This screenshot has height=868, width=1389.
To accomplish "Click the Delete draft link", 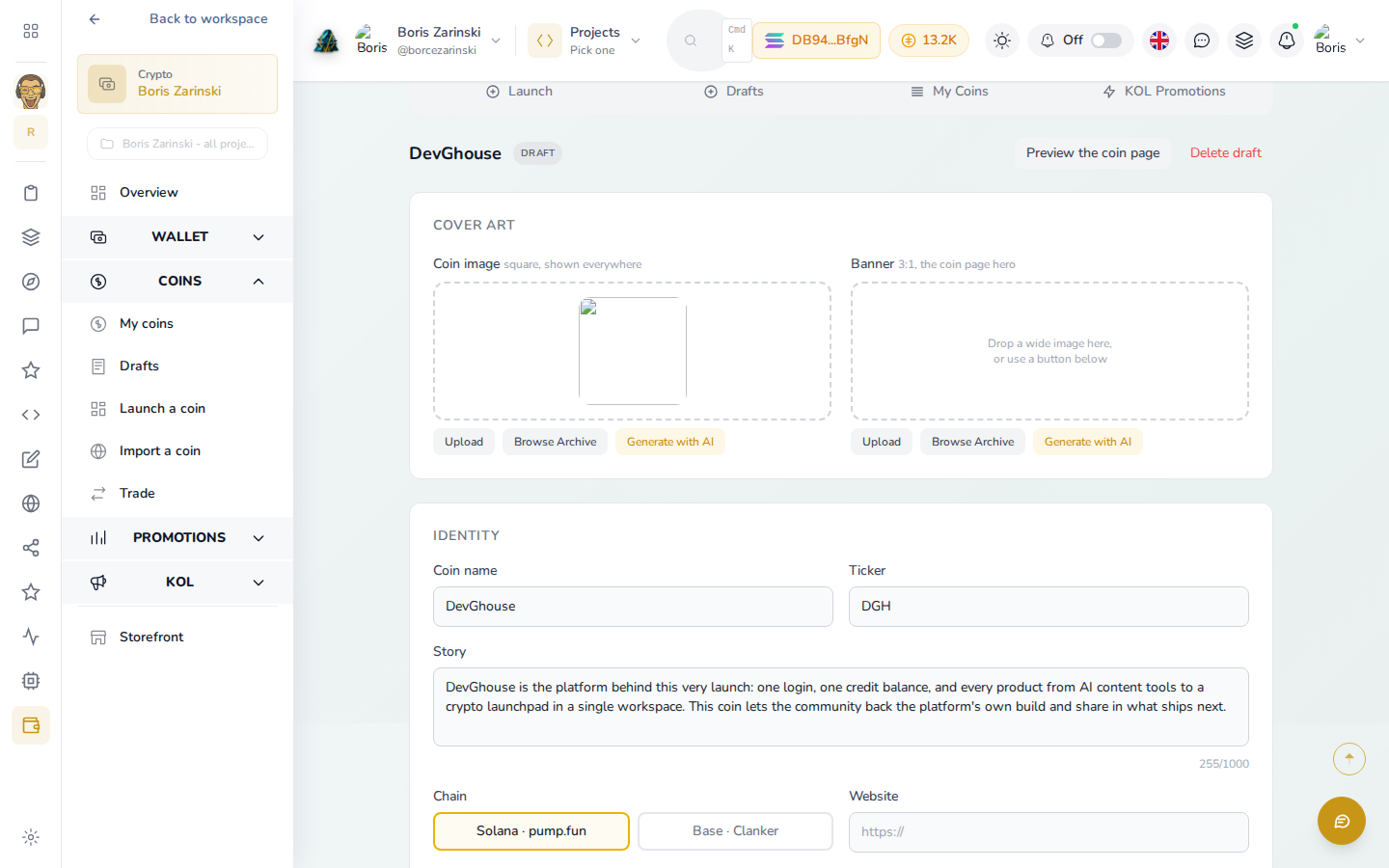I will (x=1226, y=153).
